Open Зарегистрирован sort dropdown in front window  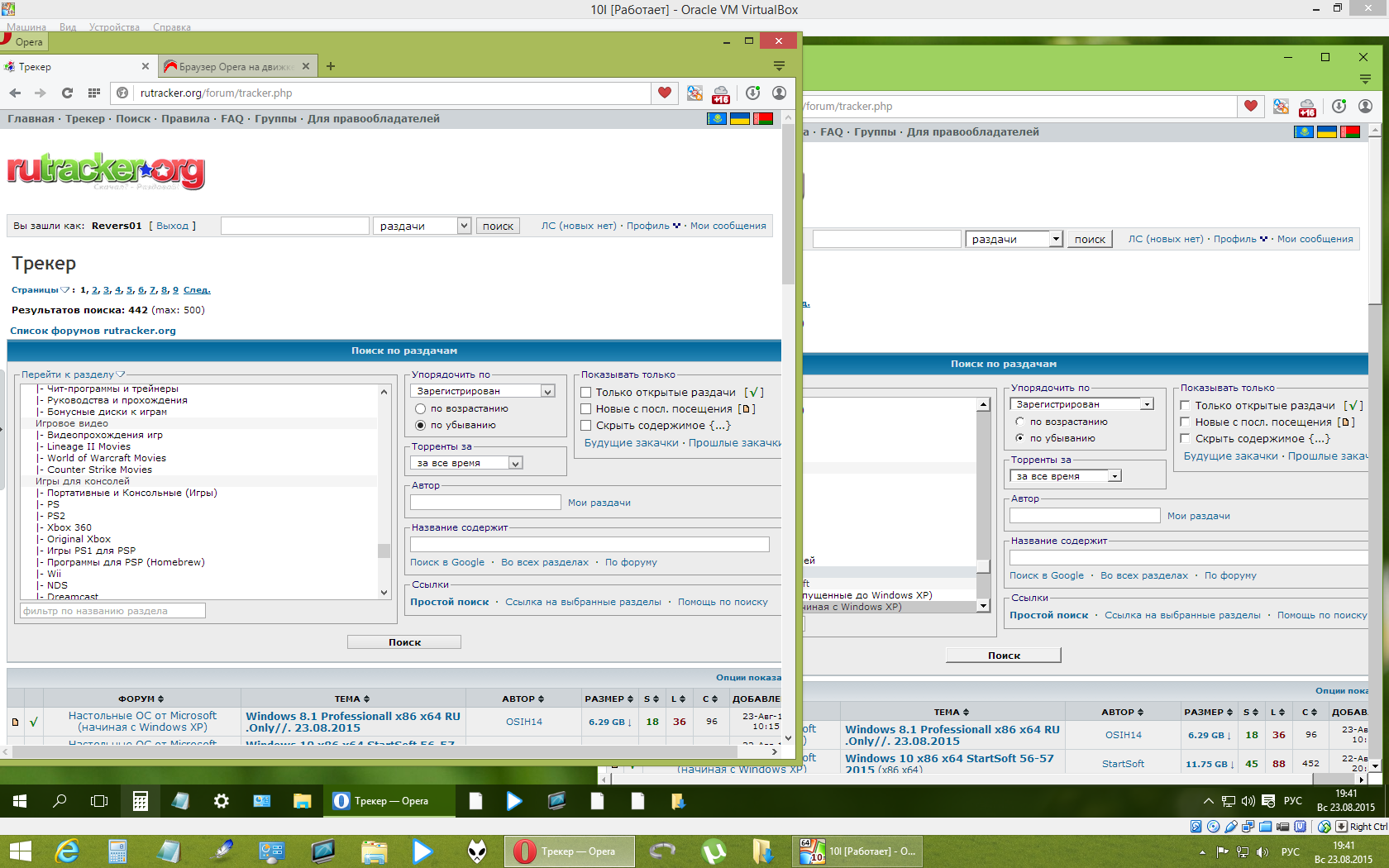[484, 391]
